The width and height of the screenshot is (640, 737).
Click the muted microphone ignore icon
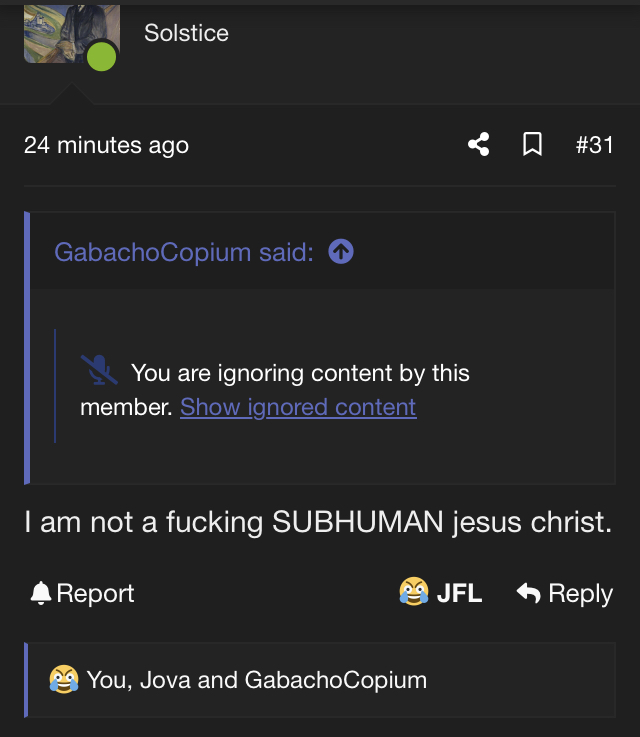99,371
